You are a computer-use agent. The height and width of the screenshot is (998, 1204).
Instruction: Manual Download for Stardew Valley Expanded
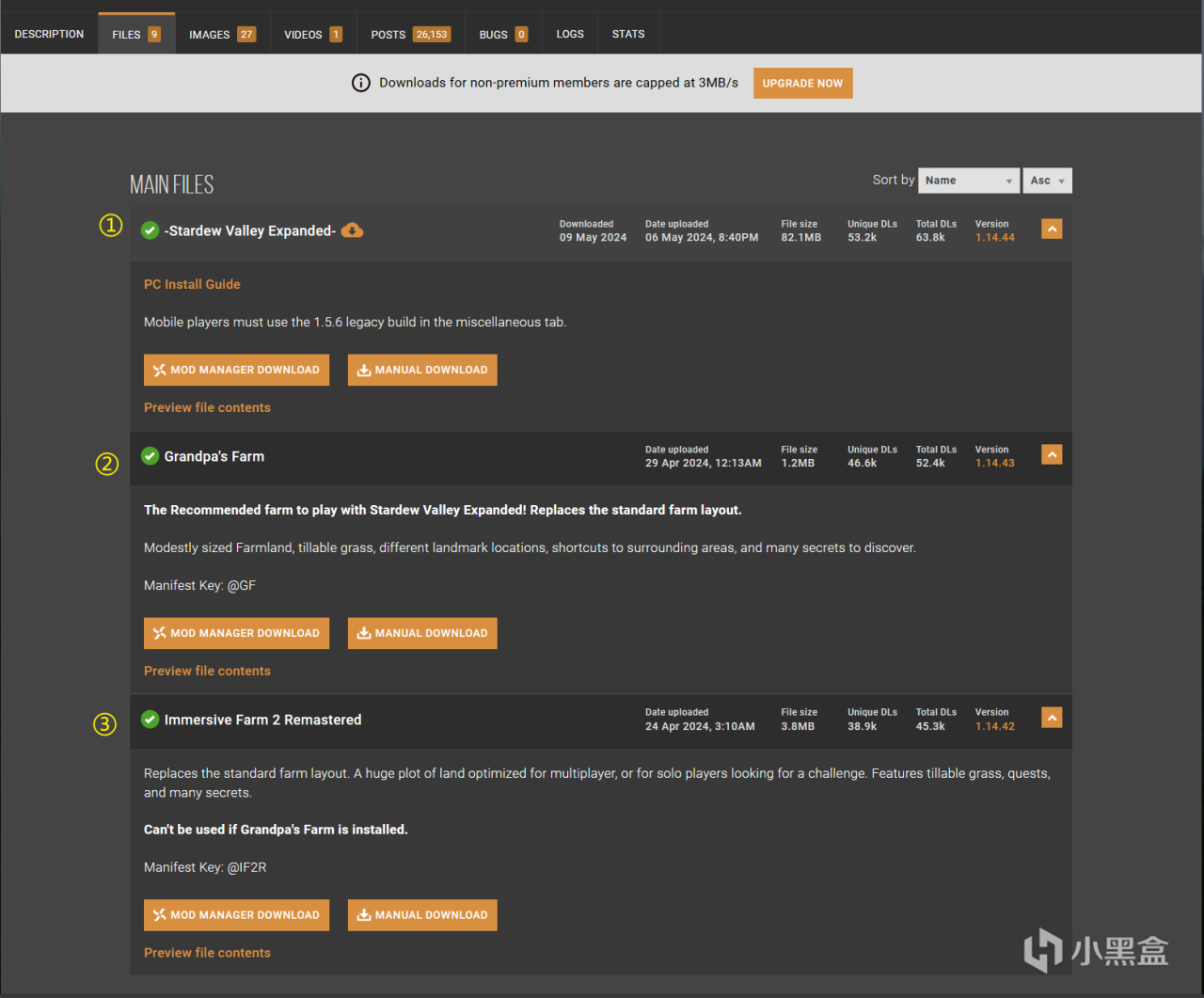coord(422,370)
